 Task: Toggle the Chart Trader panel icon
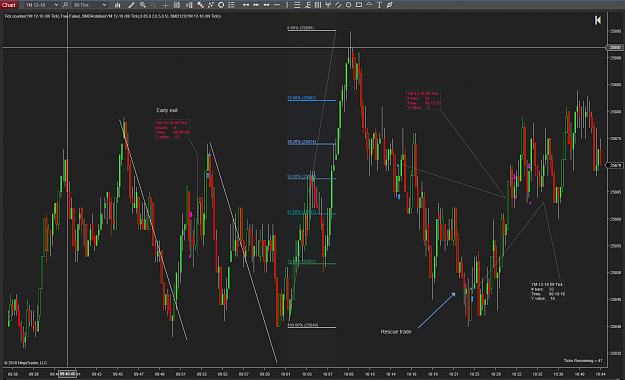click(x=189, y=5)
